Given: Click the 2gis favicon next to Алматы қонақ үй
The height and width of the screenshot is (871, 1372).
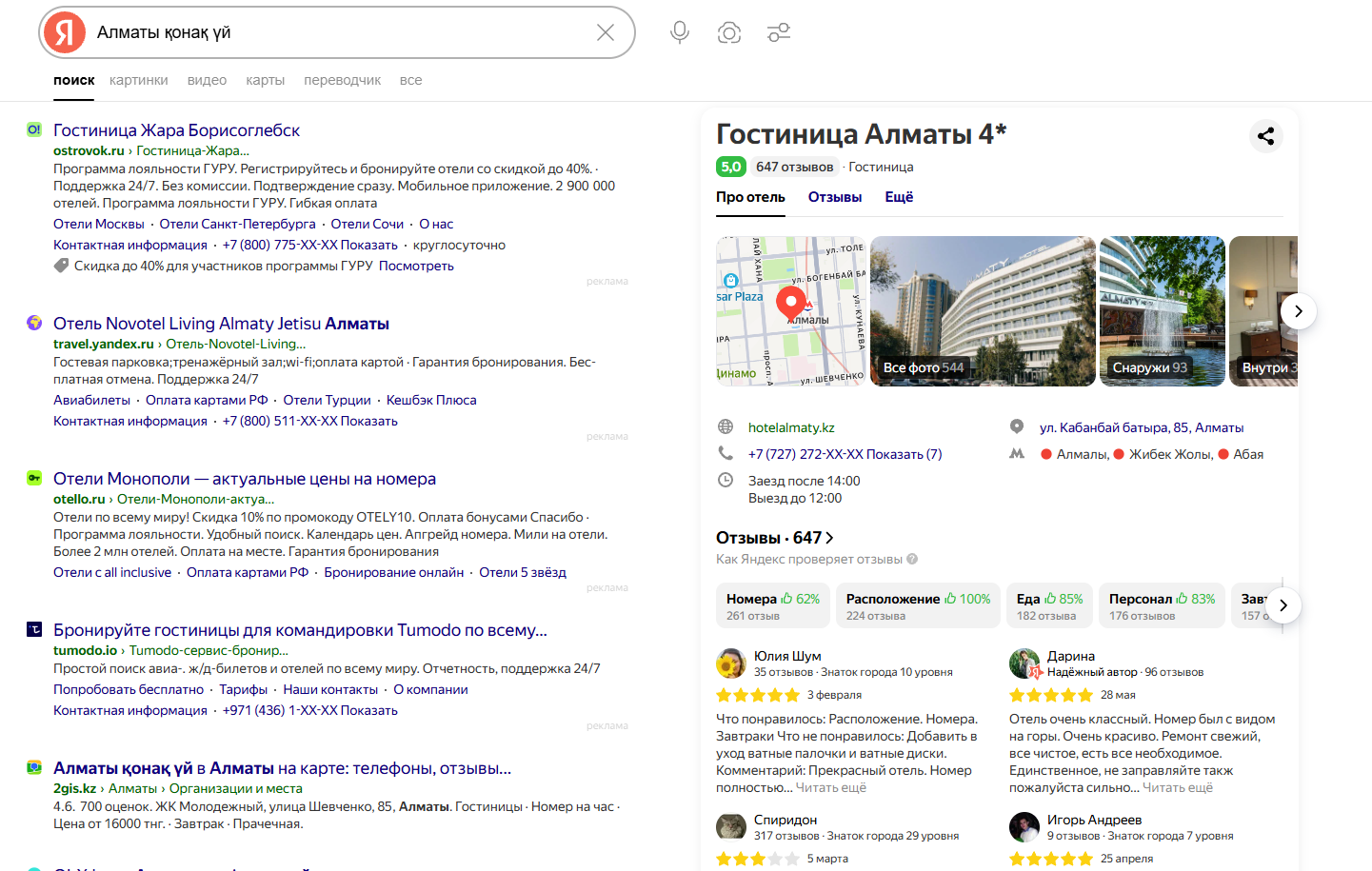Looking at the screenshot, I should click(x=34, y=767).
